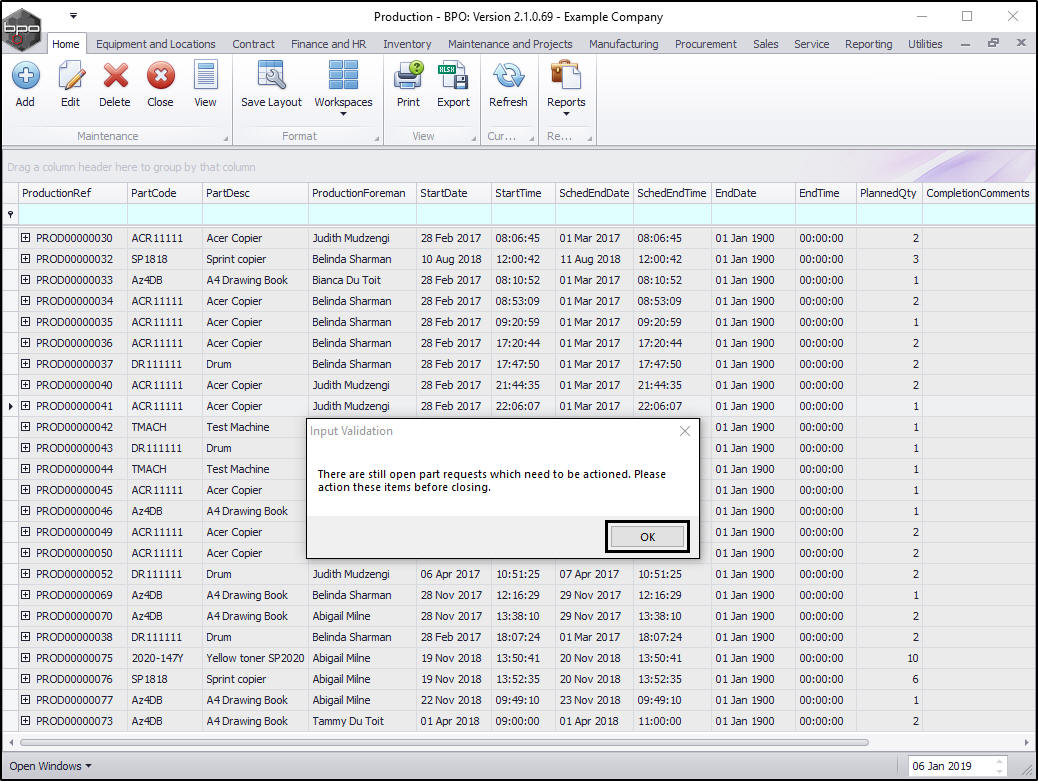Click the Edit icon in ribbon
Screen dimensions: 1038x781
[70, 84]
